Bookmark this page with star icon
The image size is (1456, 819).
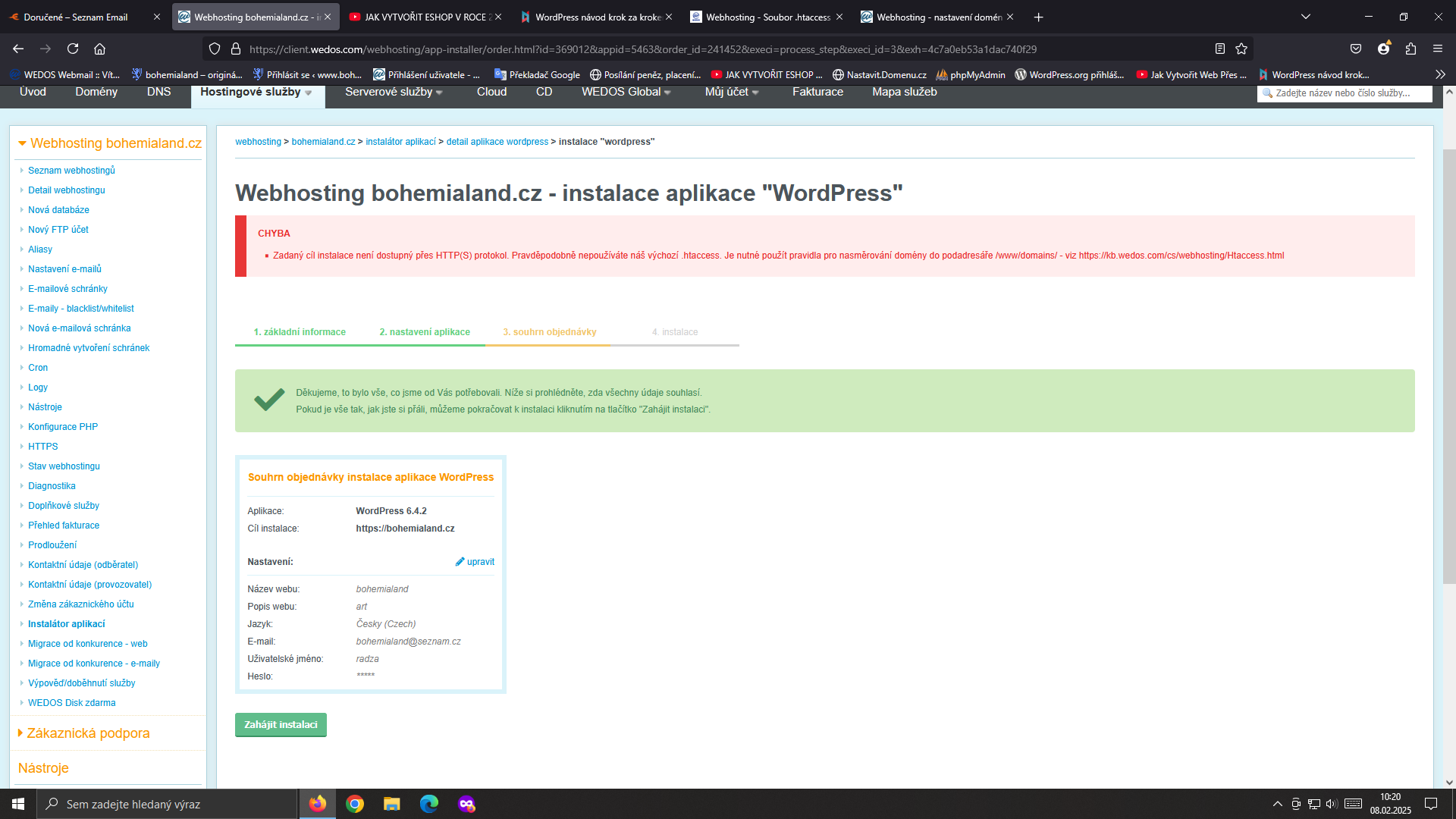(1241, 49)
